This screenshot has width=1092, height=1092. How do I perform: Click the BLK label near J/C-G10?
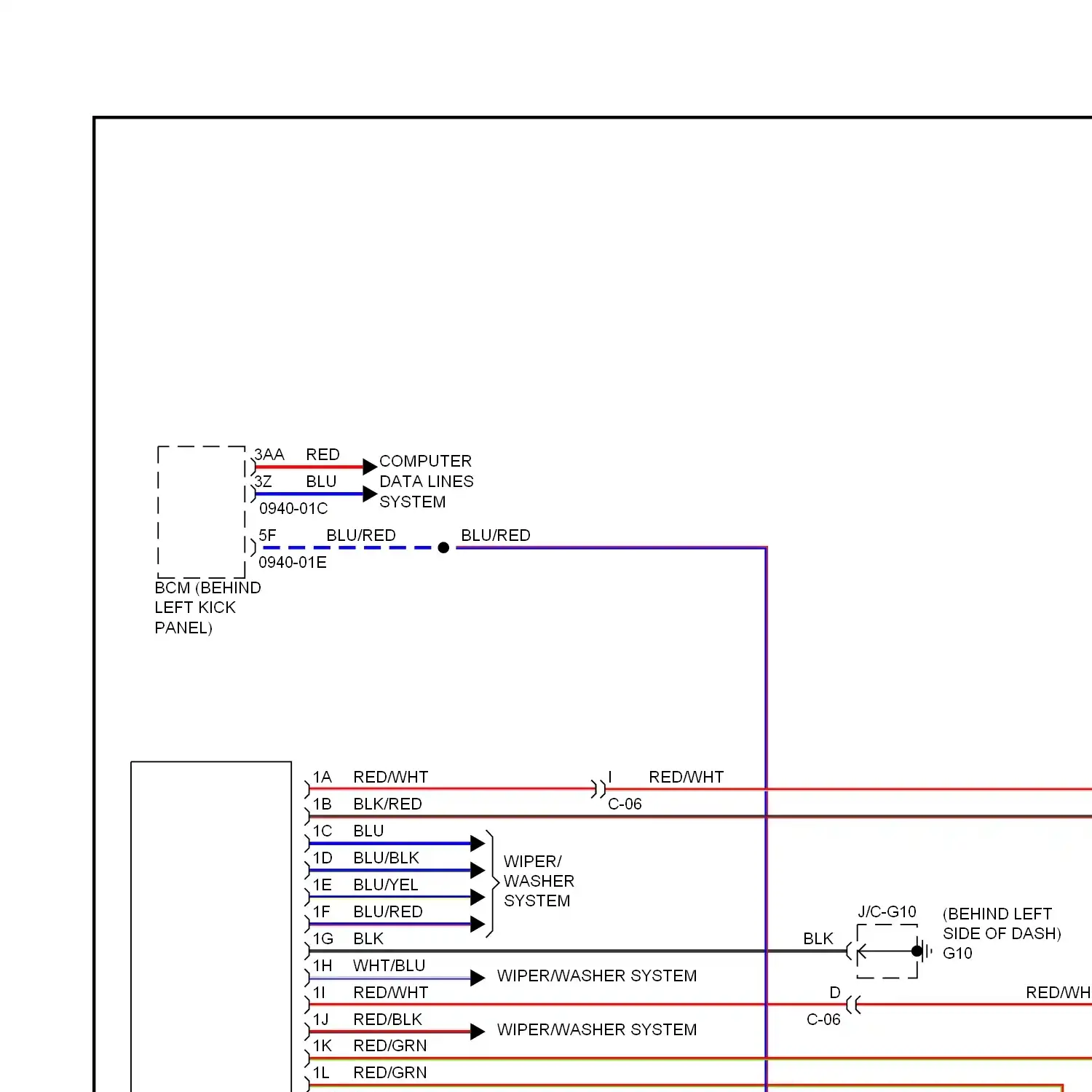(x=818, y=939)
